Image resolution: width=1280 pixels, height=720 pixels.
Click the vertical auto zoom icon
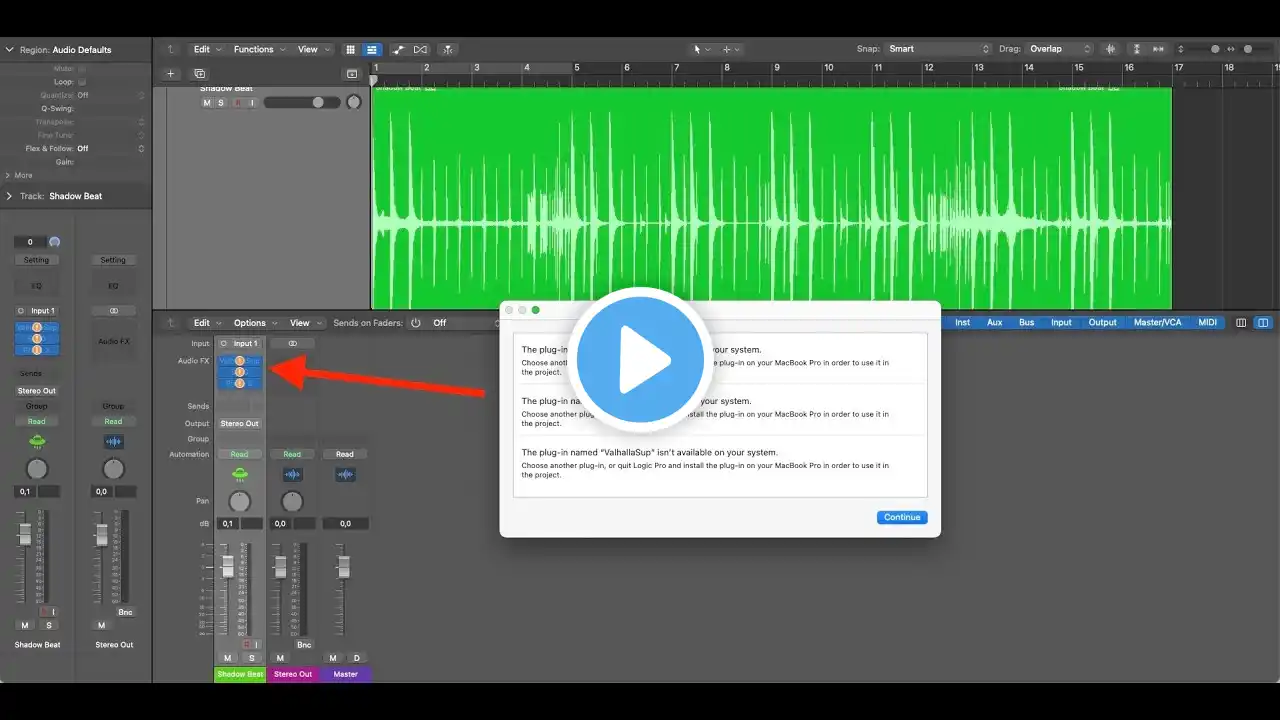pyautogui.click(x=1139, y=49)
